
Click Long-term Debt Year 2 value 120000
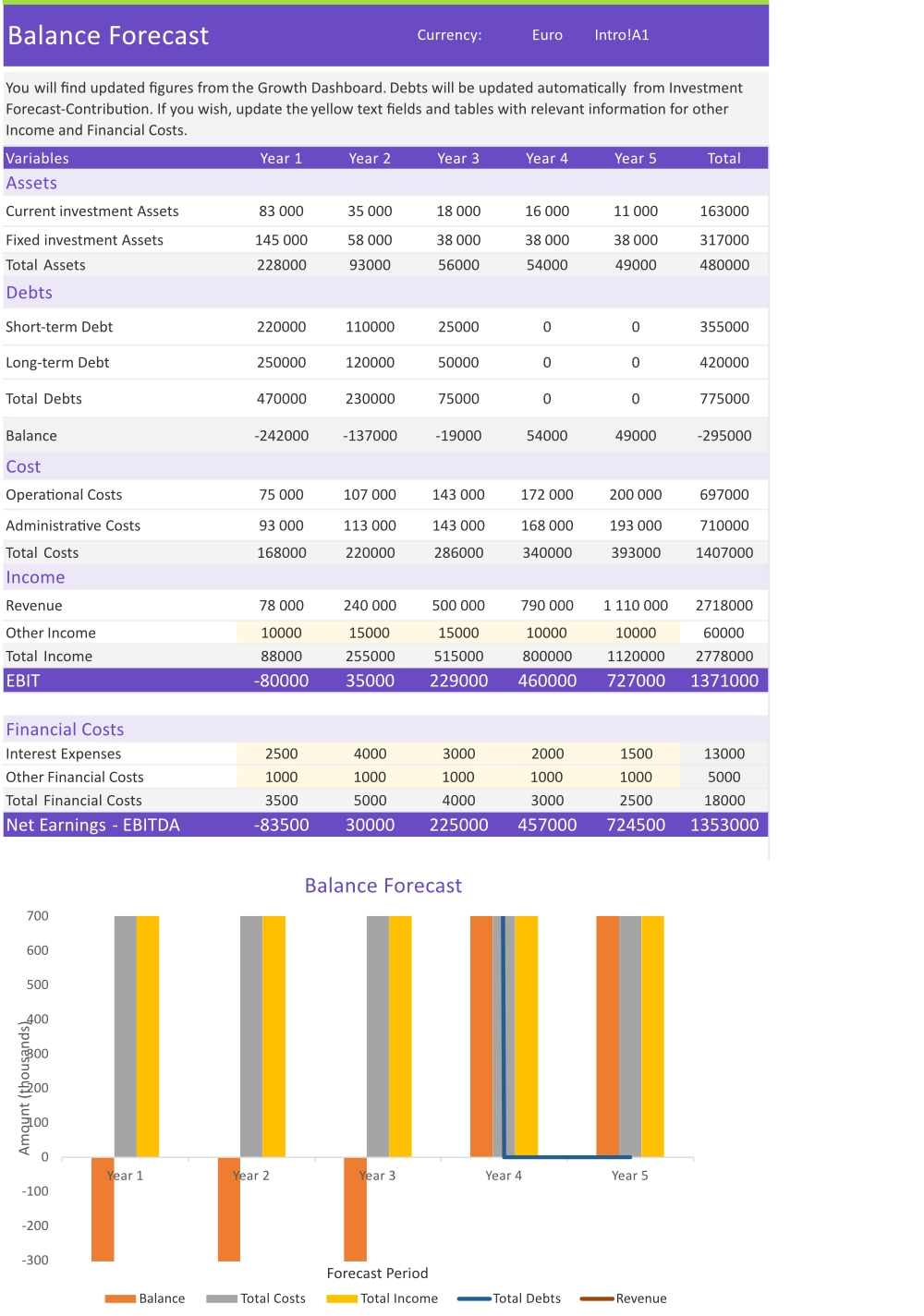370,363
